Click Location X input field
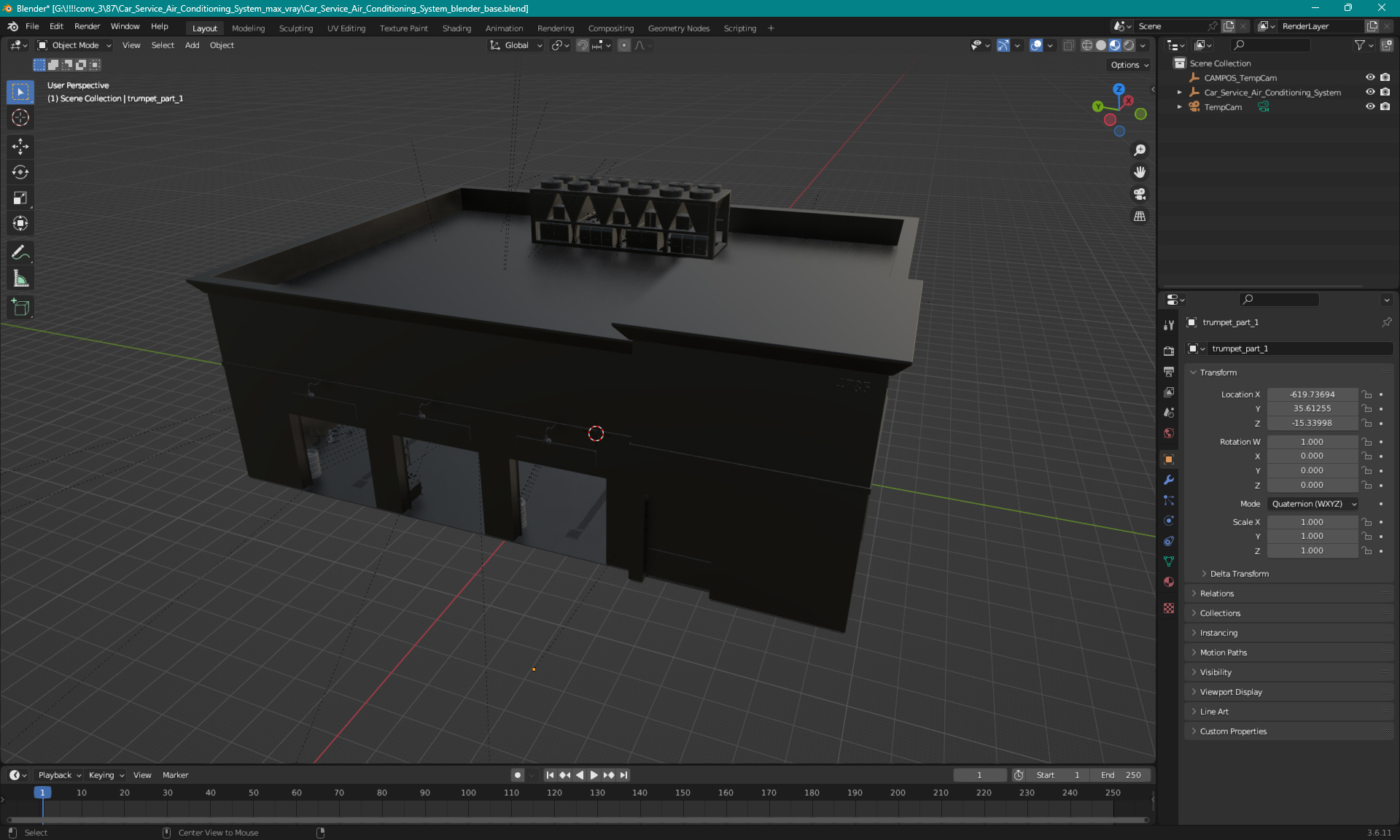The height and width of the screenshot is (840, 1400). [x=1312, y=393]
